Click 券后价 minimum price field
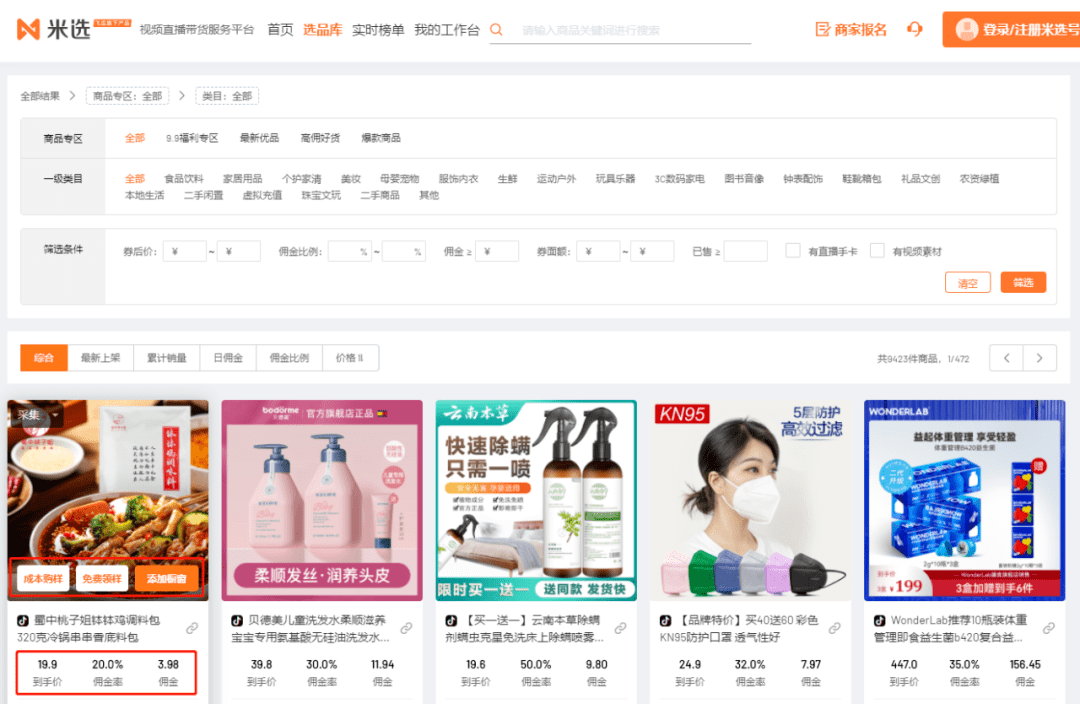 (x=185, y=251)
